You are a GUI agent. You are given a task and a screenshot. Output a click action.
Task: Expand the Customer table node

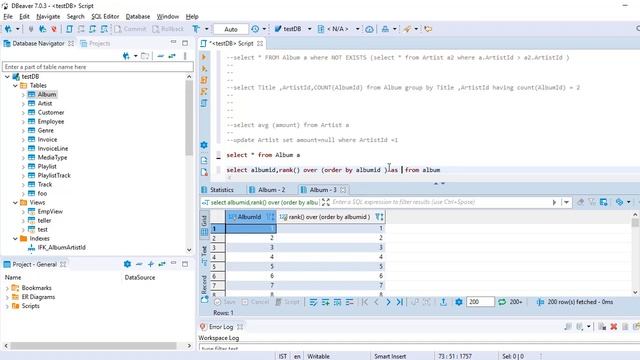point(23,113)
